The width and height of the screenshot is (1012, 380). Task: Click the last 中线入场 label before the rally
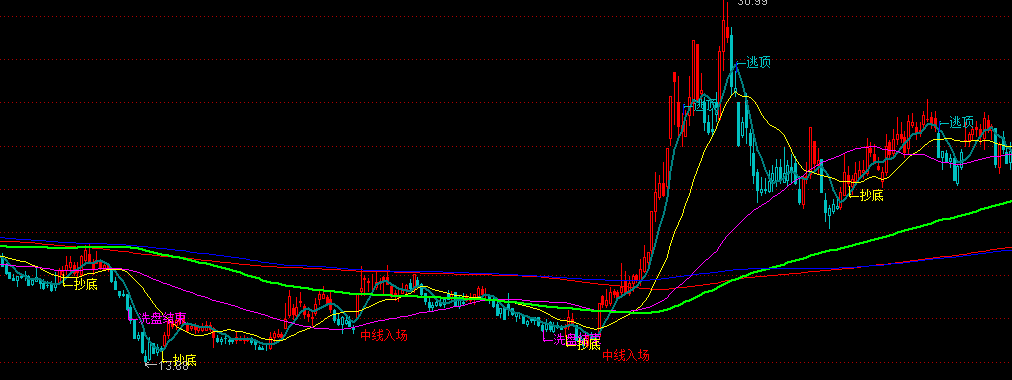tap(626, 355)
